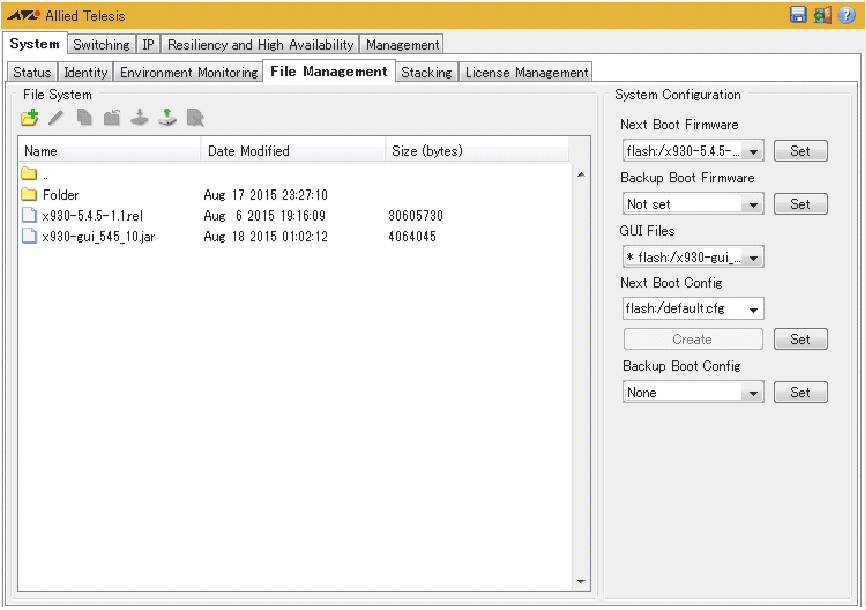Click the save floppy disk icon in header
The image size is (866, 610).
798,15
